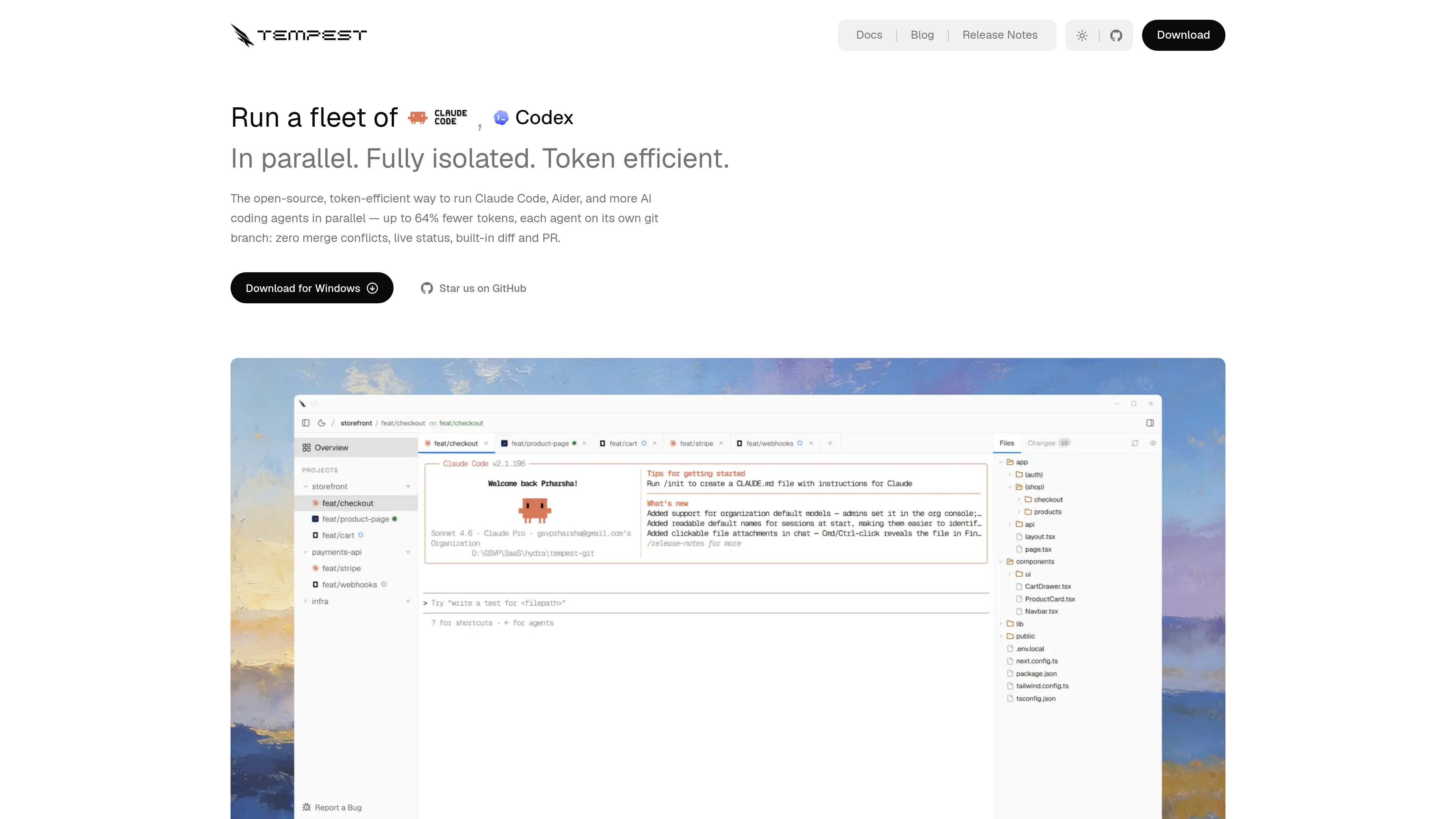Toggle the light/dark theme sun icon
1456x819 pixels.
point(1082,36)
